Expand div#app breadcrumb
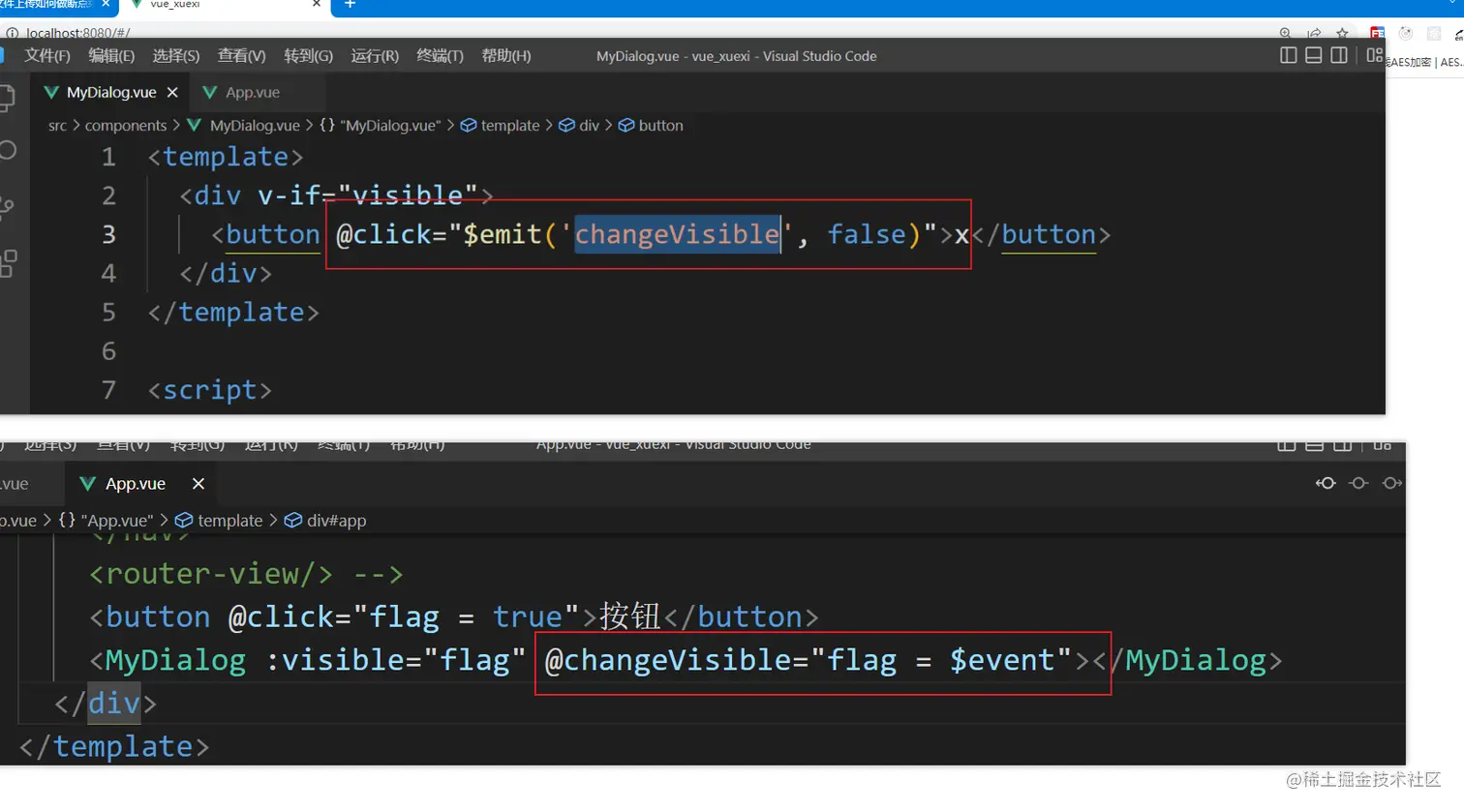The height and width of the screenshot is (812, 1464). coord(325,520)
